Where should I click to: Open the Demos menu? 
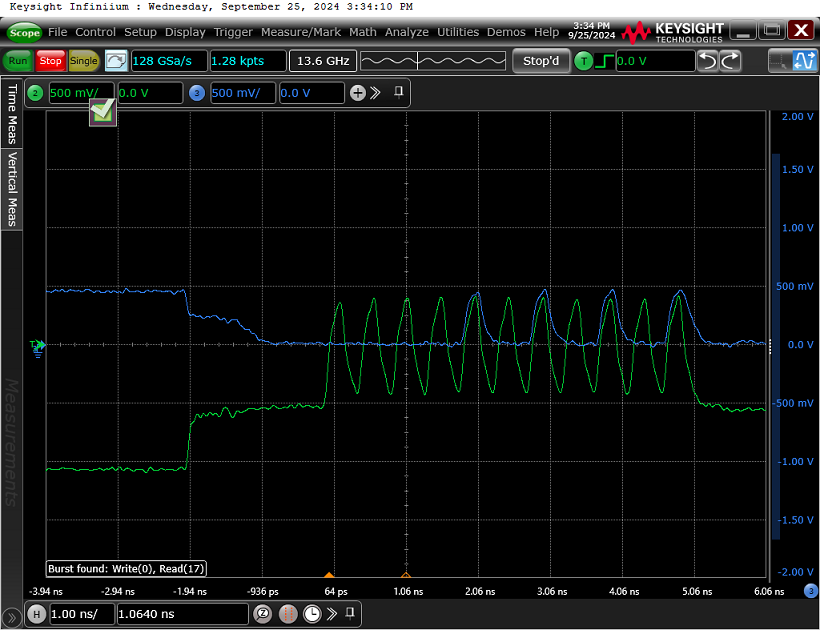pyautogui.click(x=506, y=32)
